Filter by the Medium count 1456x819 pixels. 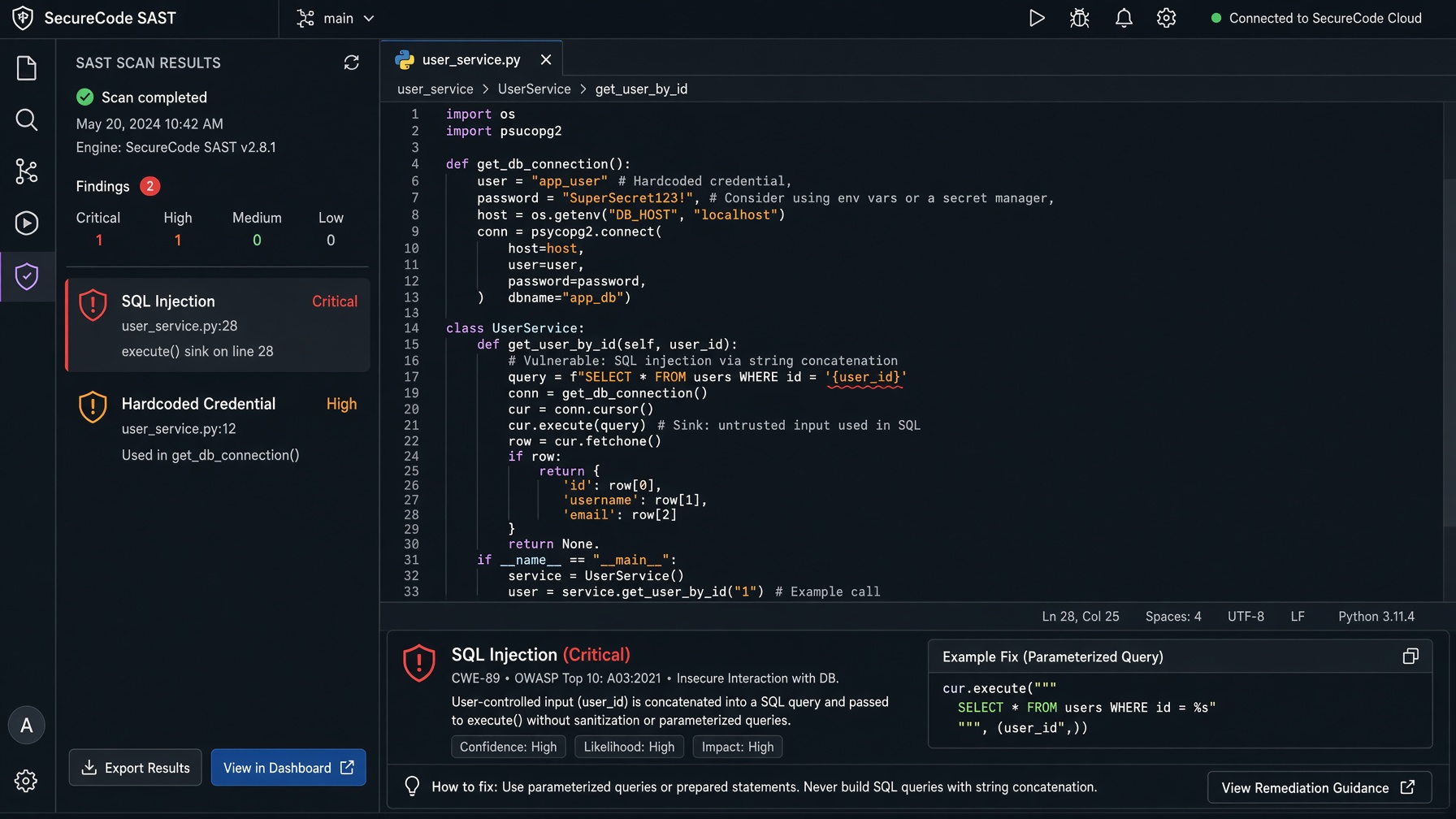(x=257, y=229)
